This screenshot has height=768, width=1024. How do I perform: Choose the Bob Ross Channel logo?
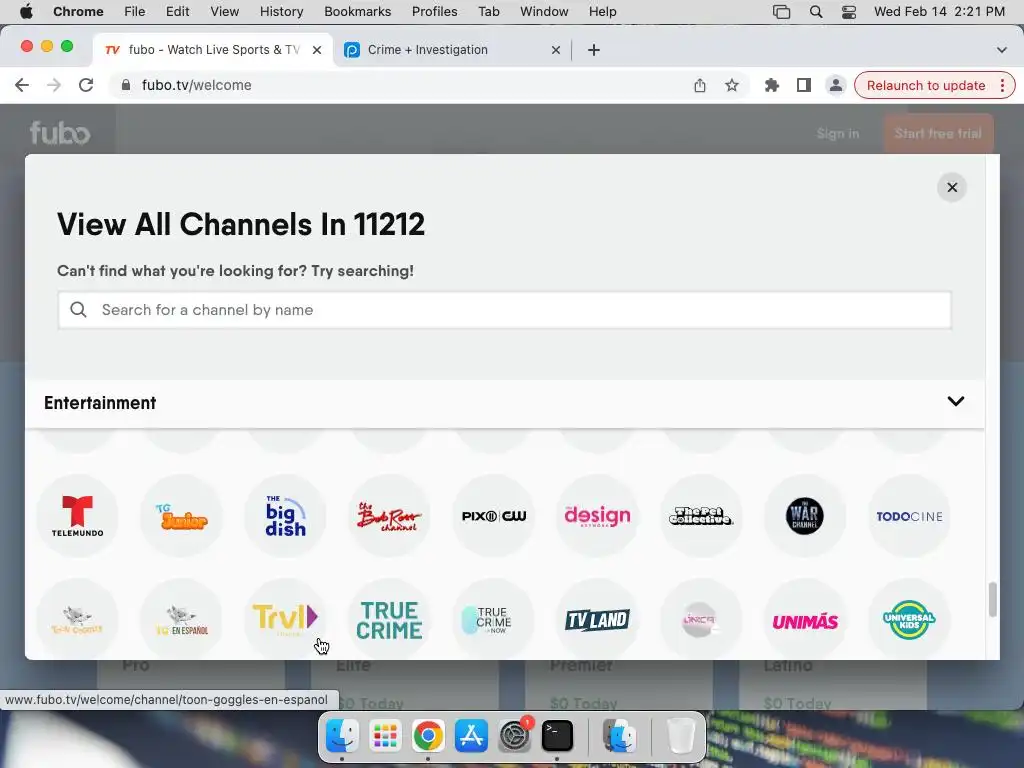389,516
